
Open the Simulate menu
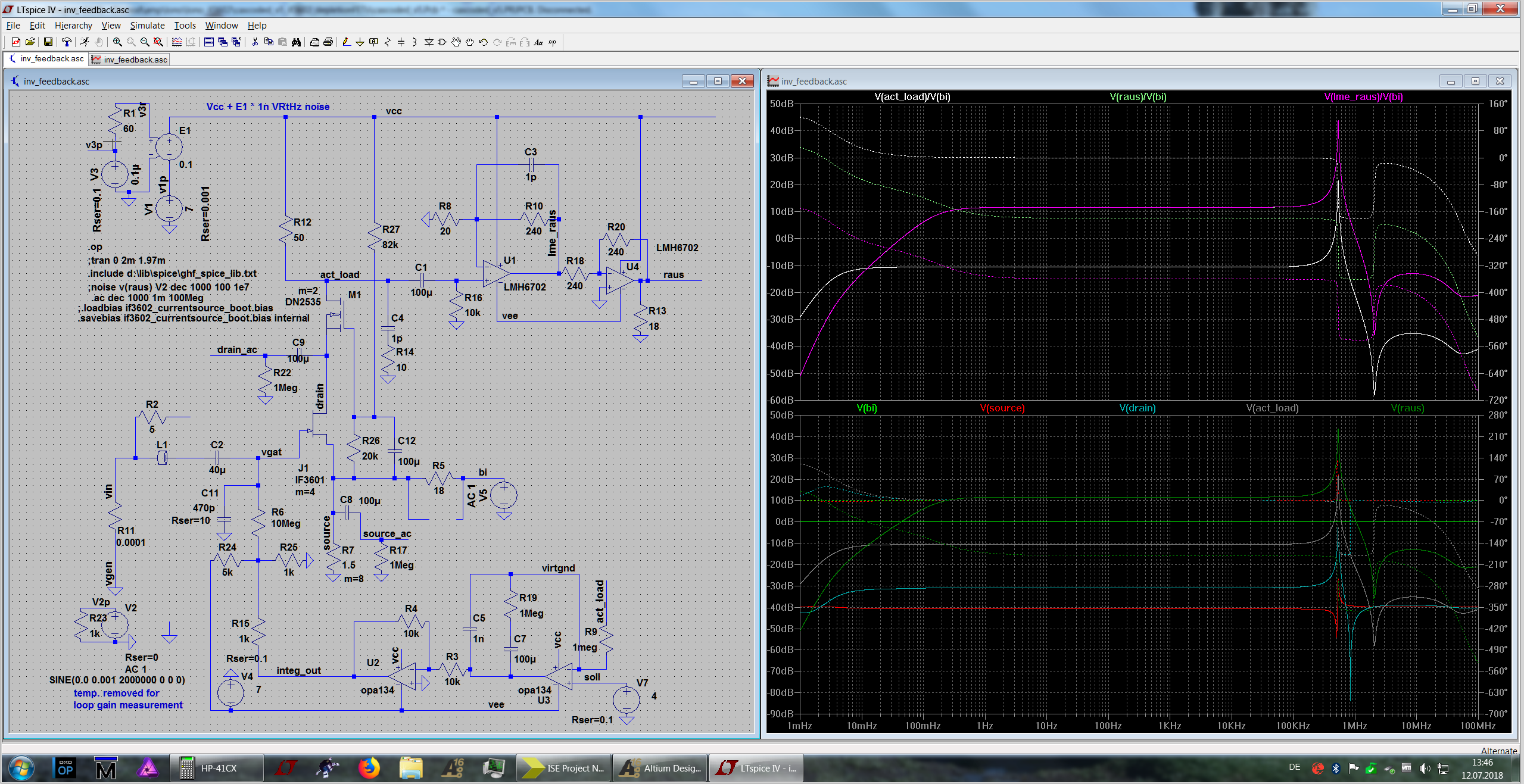tap(147, 26)
